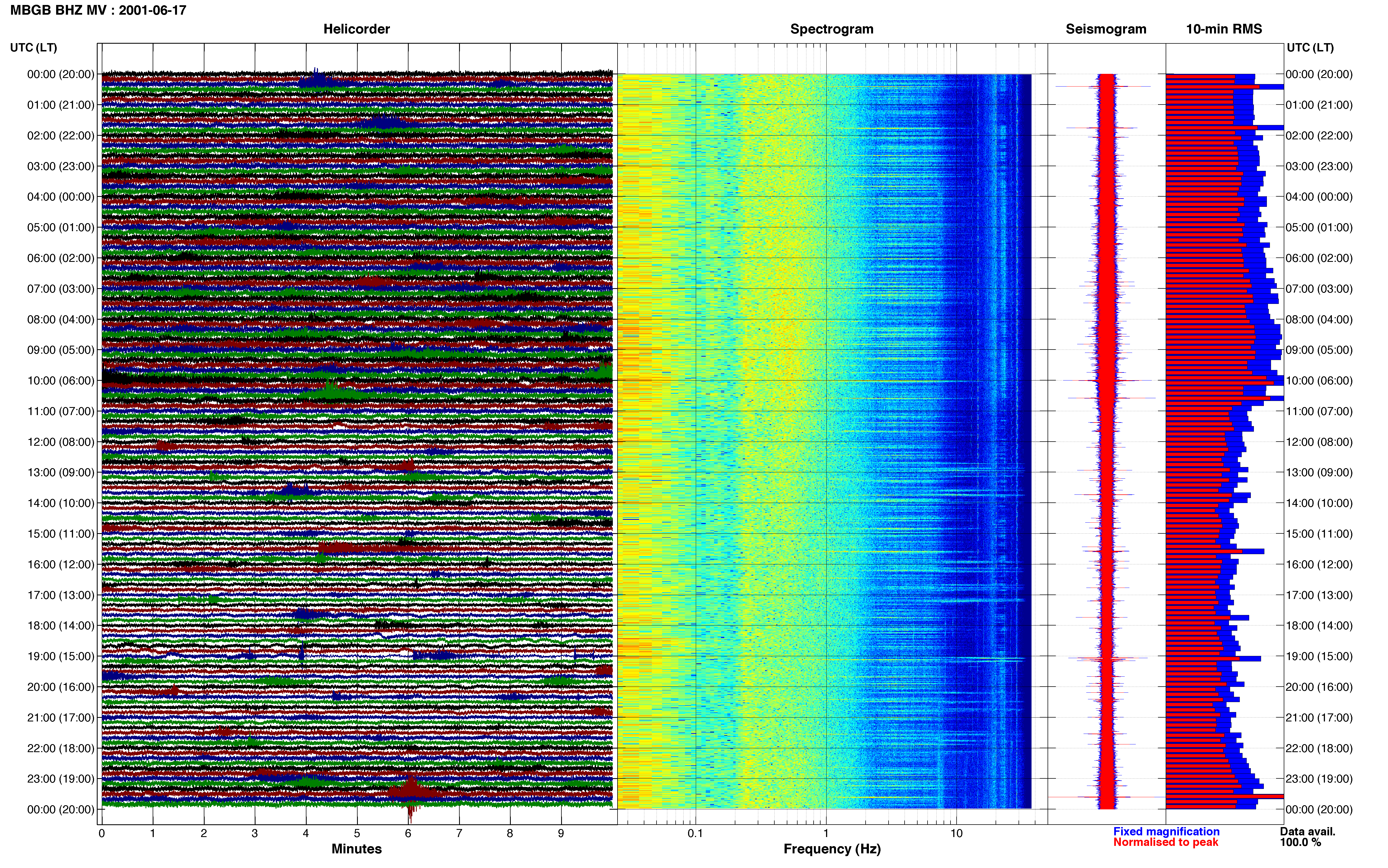This screenshot has height=868, width=1388.
Task: Select the '10-min RMS' panel heading
Action: point(1224,29)
